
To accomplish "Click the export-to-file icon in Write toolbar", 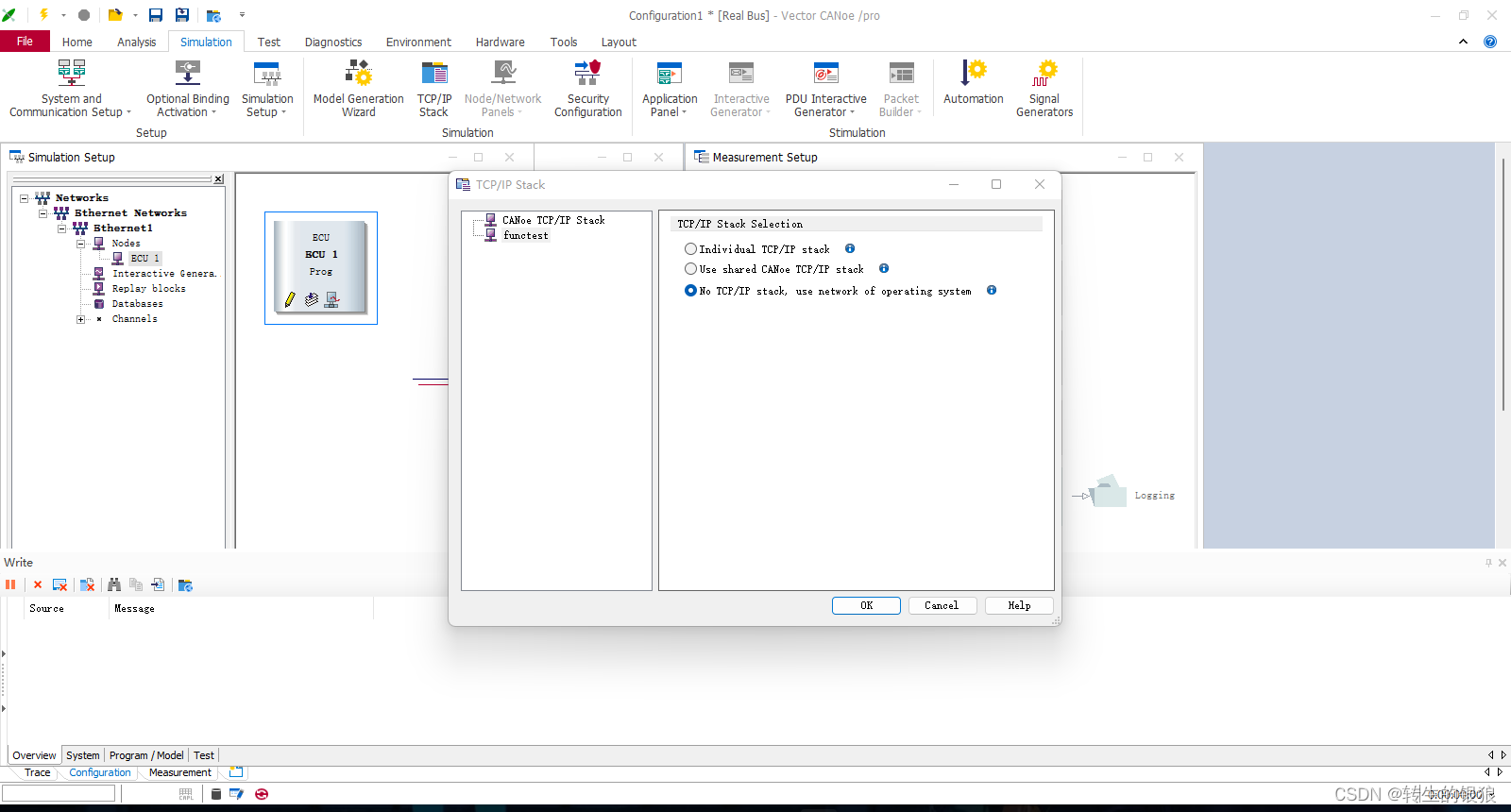I will 158,585.
